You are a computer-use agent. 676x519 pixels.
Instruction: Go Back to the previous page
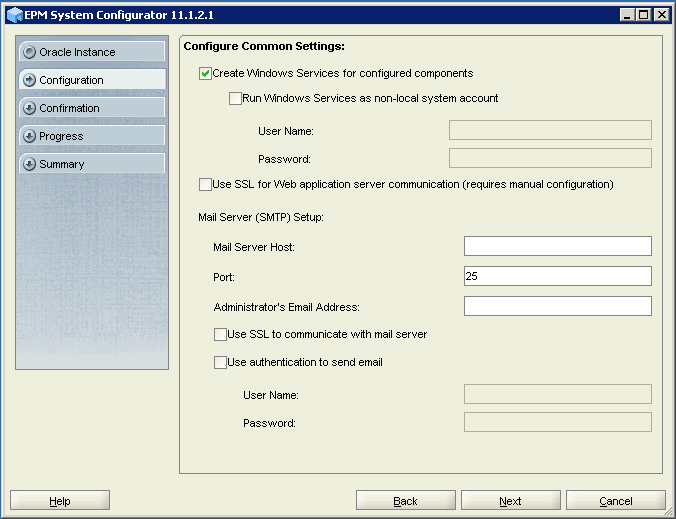coord(405,501)
